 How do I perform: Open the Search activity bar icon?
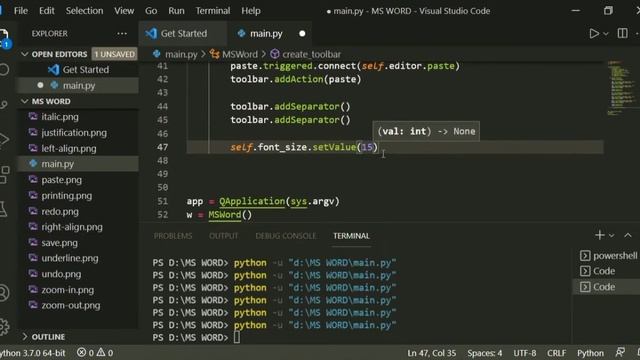tap(4, 70)
